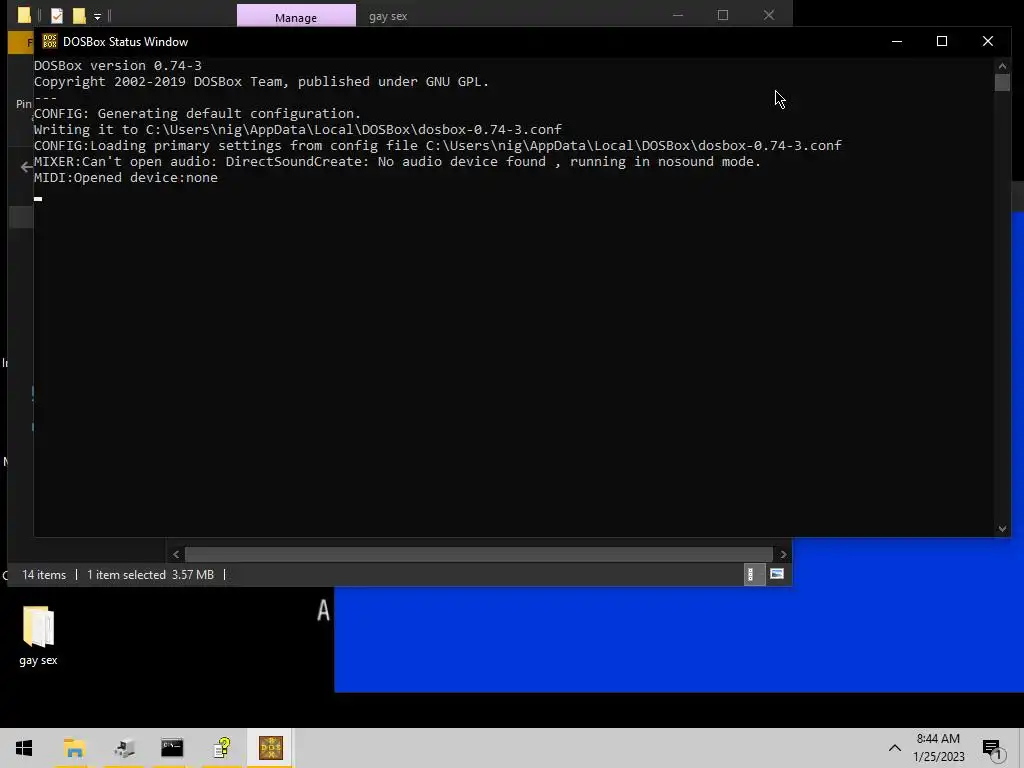Image resolution: width=1024 pixels, height=768 pixels.
Task: Open the Properties quick-access icon in File Explorer
Action: (x=57, y=15)
